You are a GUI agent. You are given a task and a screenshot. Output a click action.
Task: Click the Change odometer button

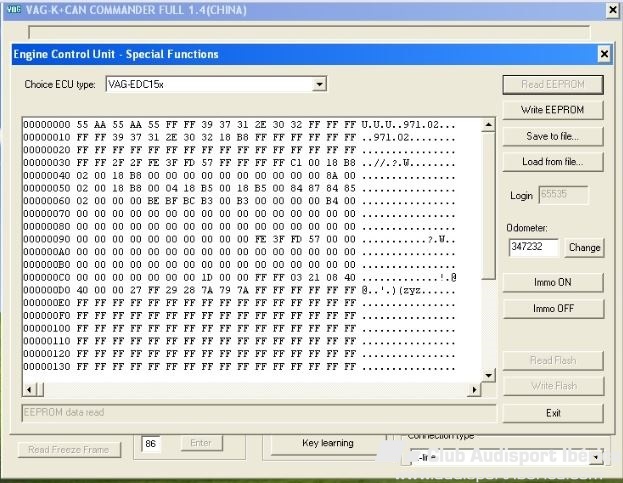click(584, 247)
